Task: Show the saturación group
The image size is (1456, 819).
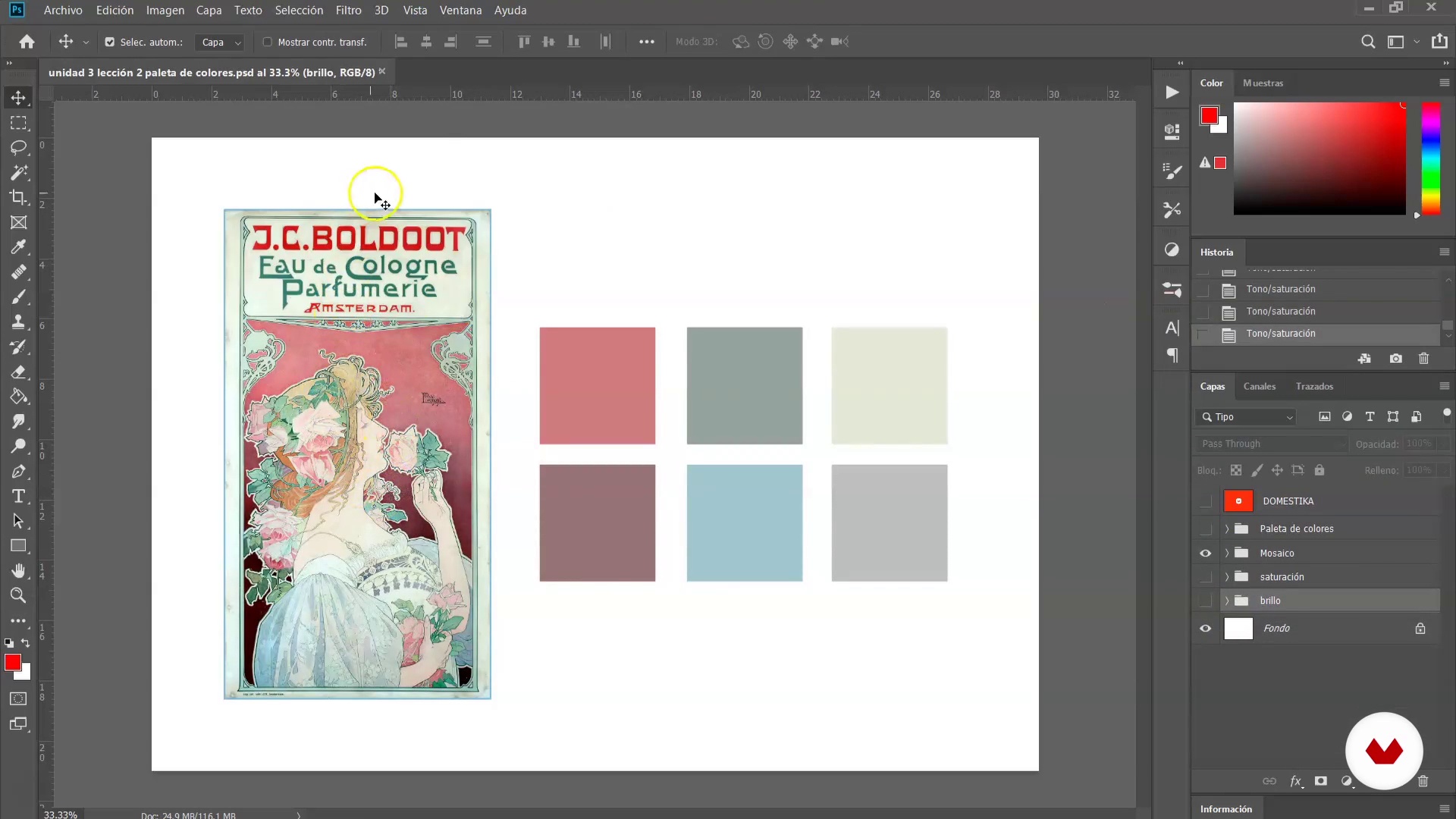Action: [1205, 577]
